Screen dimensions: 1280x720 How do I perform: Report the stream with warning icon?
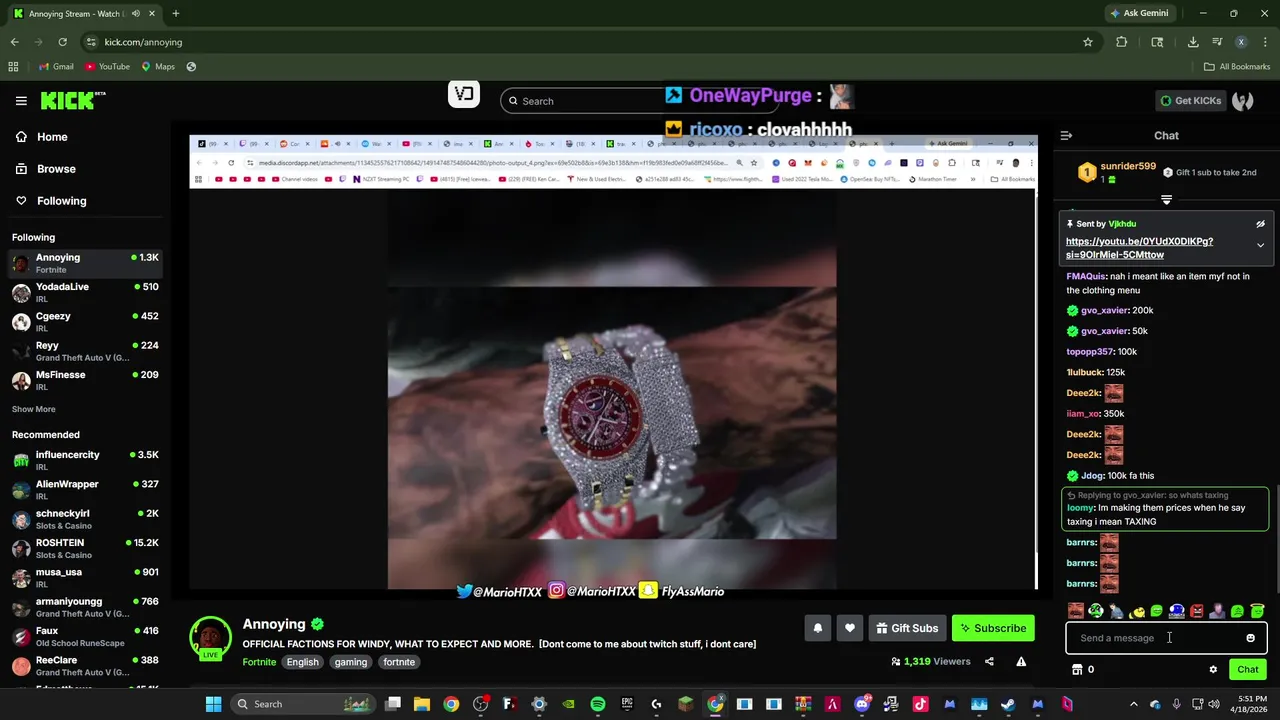1021,661
